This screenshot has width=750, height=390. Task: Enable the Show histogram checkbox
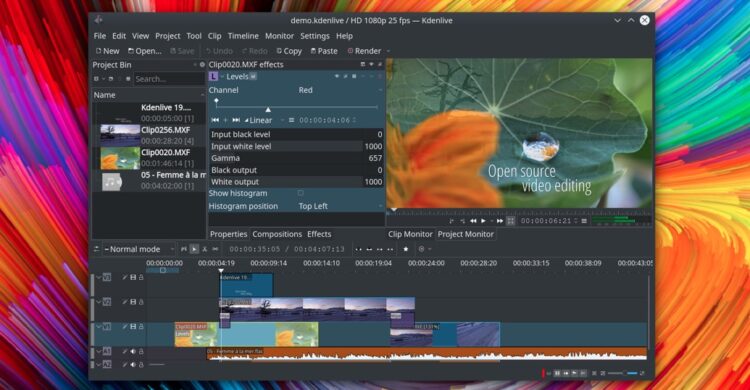pos(300,193)
